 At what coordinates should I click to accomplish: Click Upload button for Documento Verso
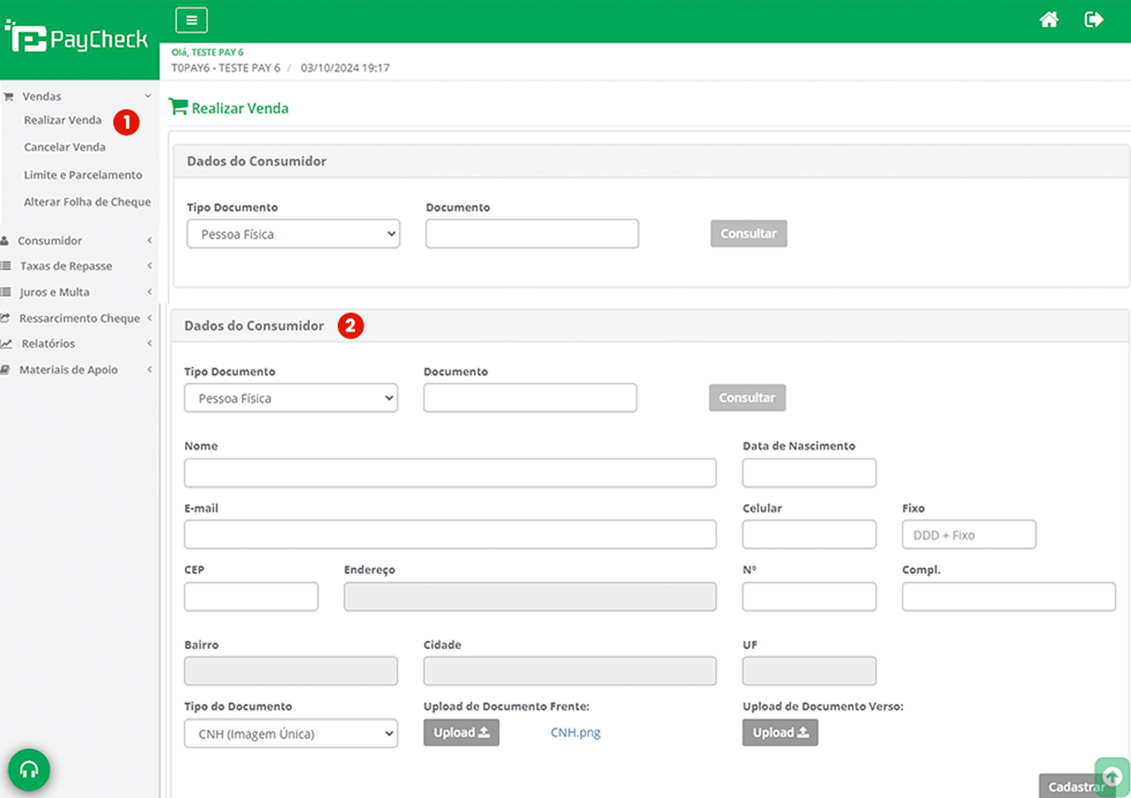click(x=780, y=732)
